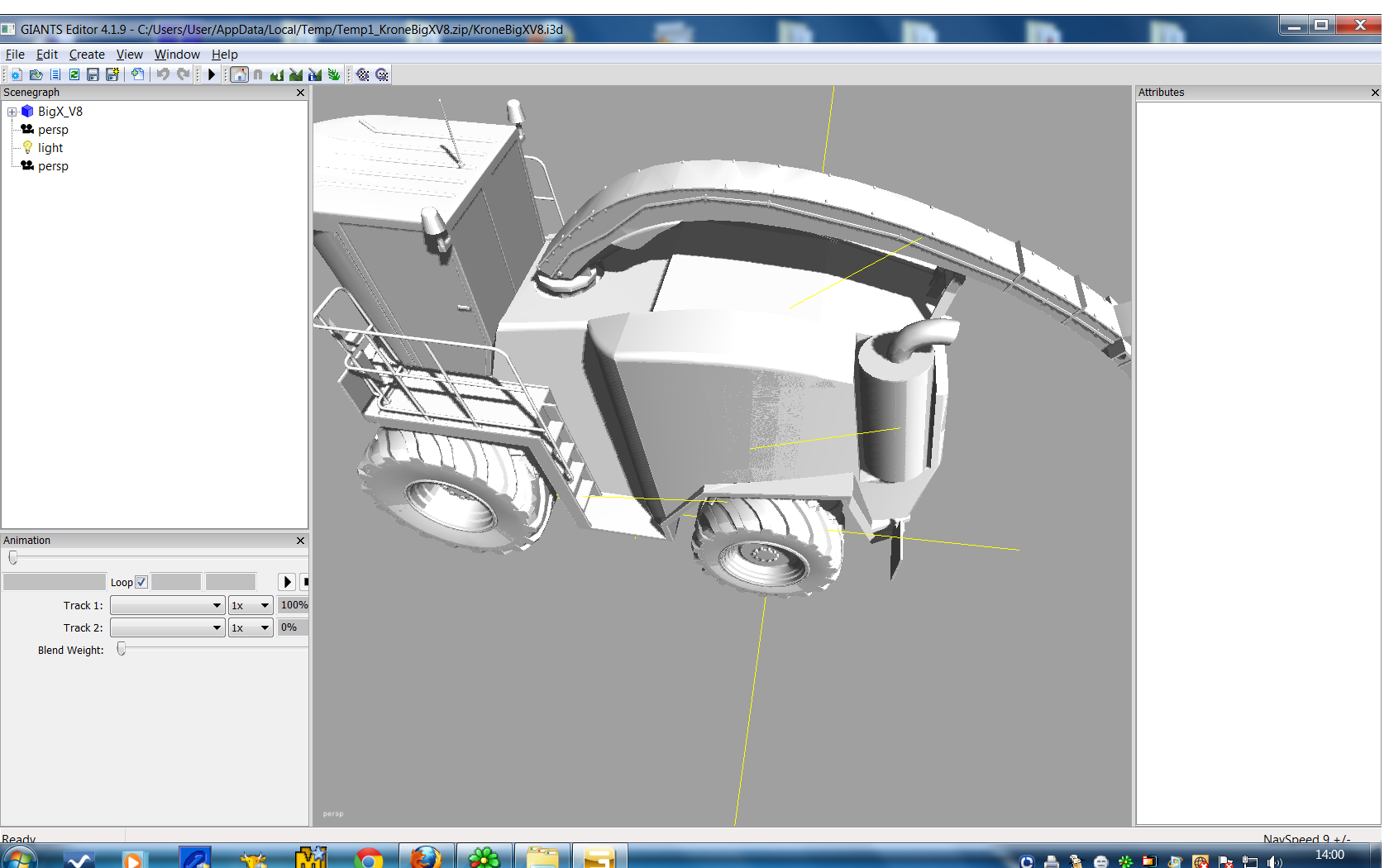This screenshot has height=868, width=1389.
Task: Click the volume speaker icon in system tray
Action: tap(1274, 861)
